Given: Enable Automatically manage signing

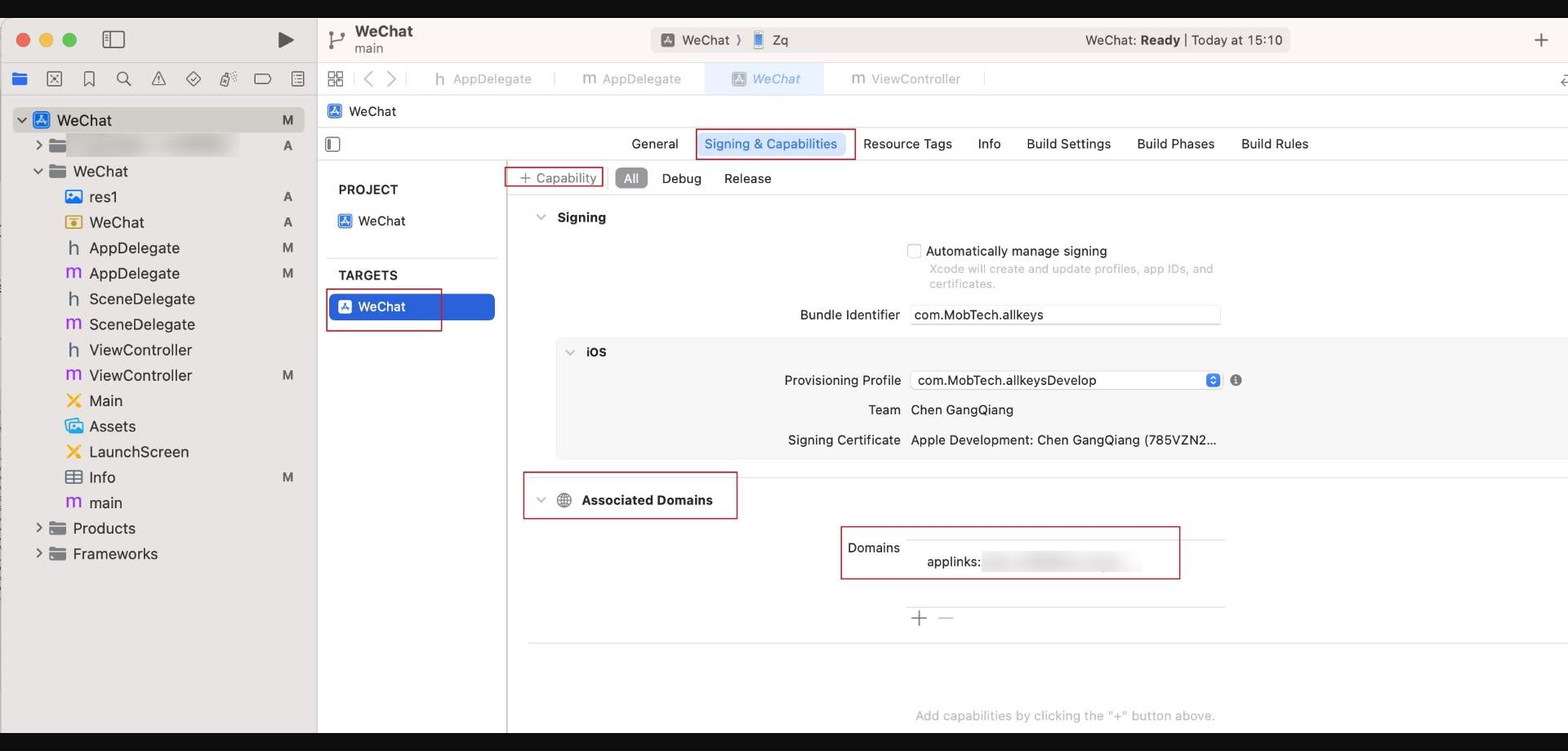Looking at the screenshot, I should click(x=914, y=251).
